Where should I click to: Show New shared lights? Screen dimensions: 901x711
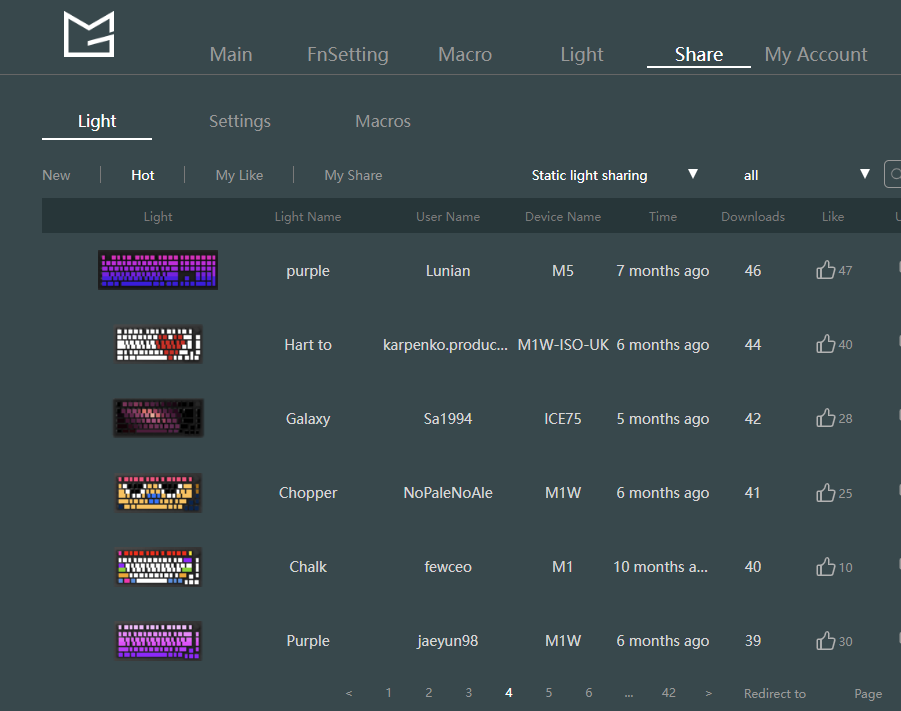[x=56, y=175]
